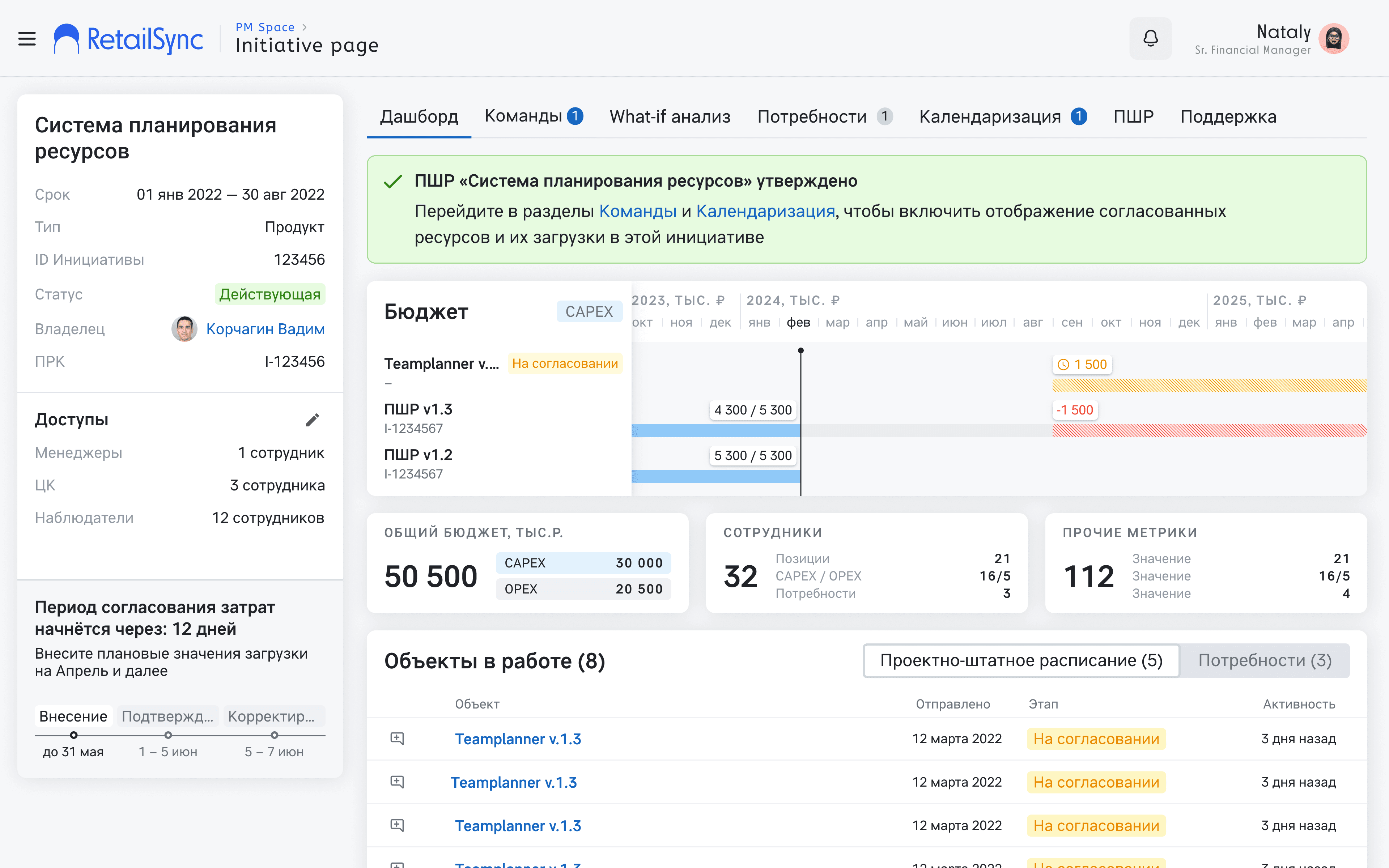The width and height of the screenshot is (1389, 868).
Task: Click the Внесение point on timeline slider
Action: click(73, 735)
